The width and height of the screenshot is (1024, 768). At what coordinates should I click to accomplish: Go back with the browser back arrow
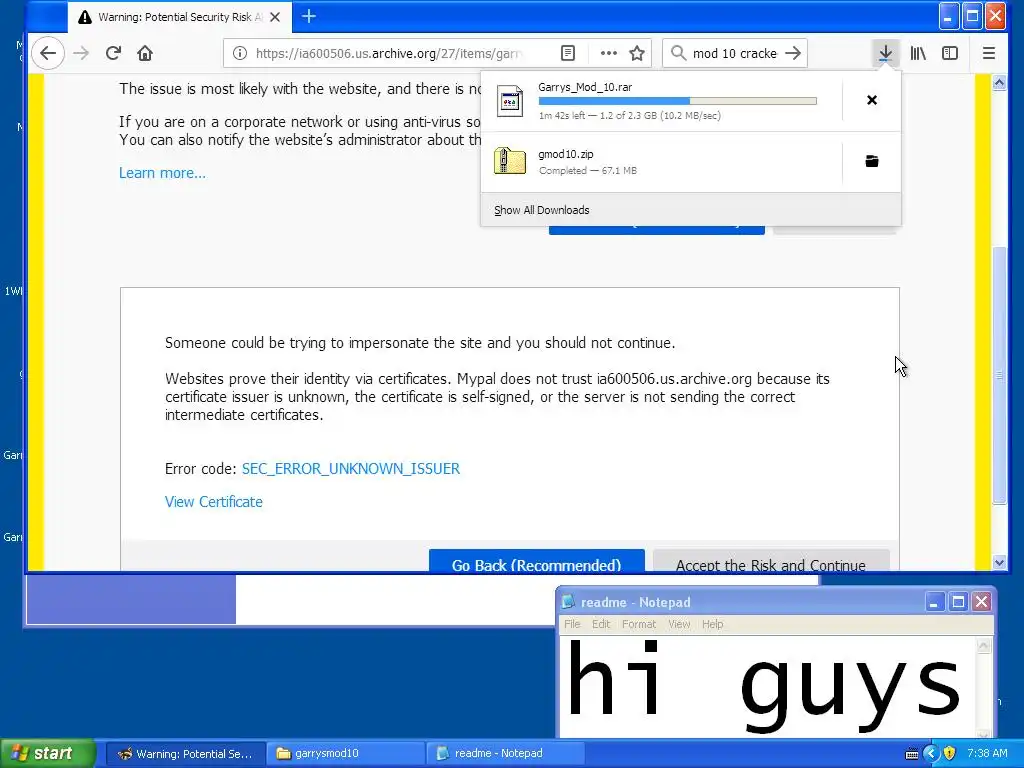[48, 53]
